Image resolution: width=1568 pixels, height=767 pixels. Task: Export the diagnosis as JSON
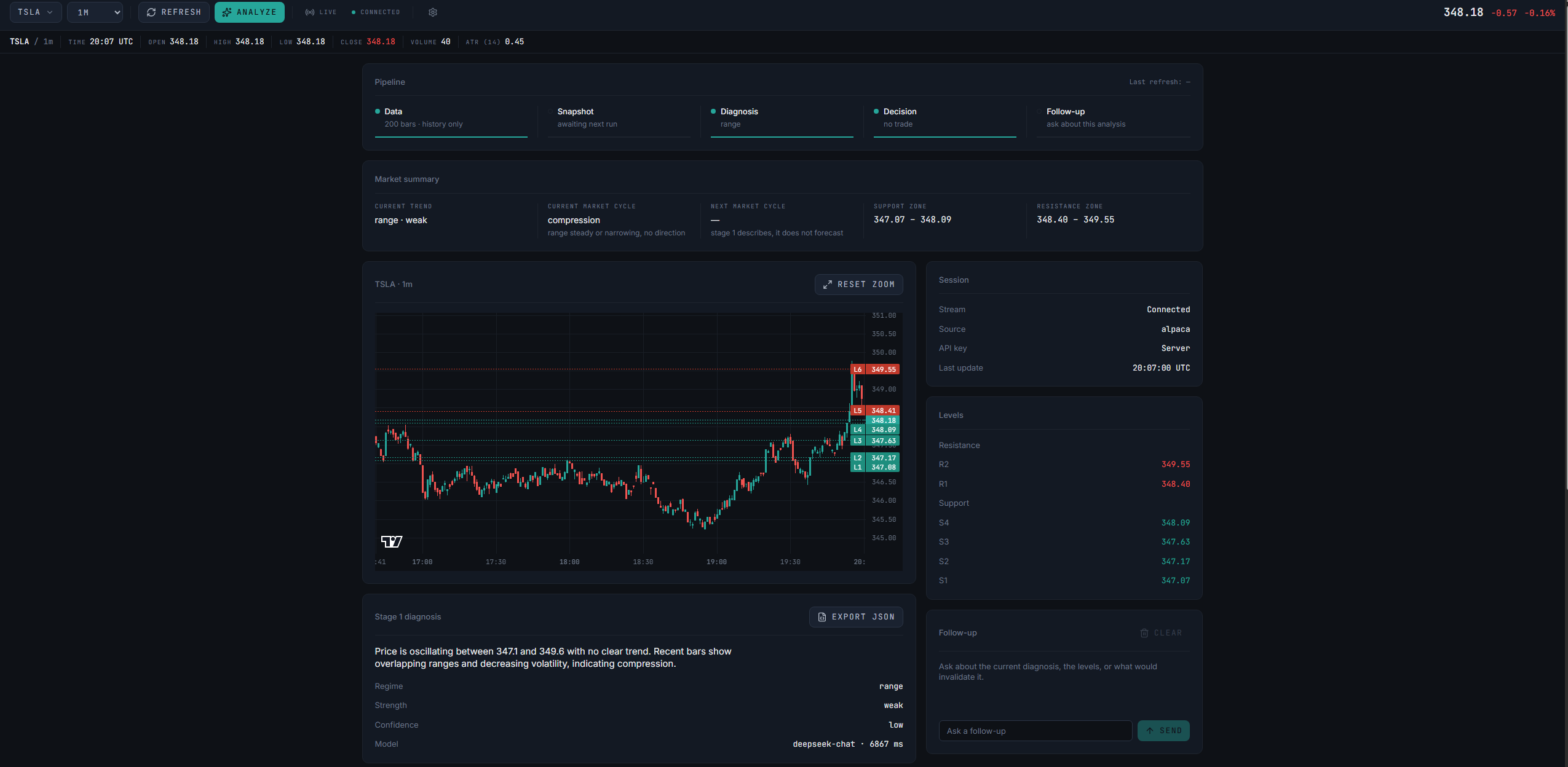pos(856,617)
